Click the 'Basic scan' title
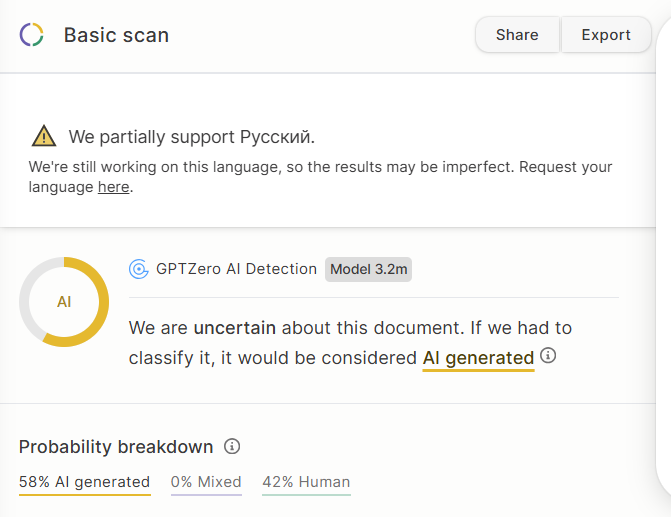 (116, 35)
